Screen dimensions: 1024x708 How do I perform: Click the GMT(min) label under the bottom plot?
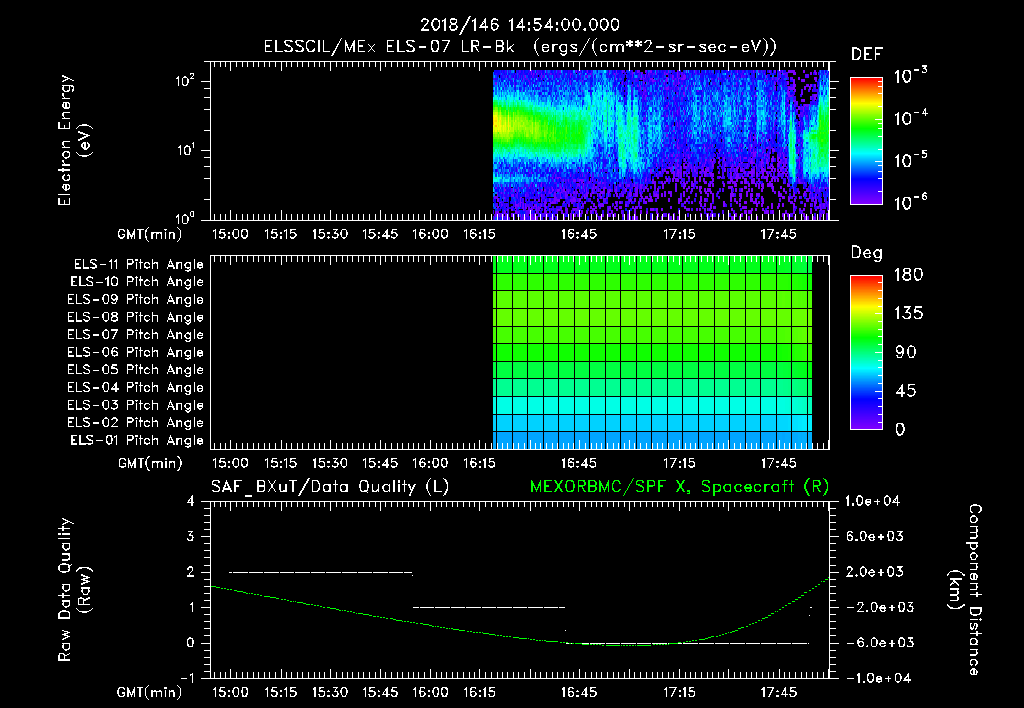tap(150, 692)
